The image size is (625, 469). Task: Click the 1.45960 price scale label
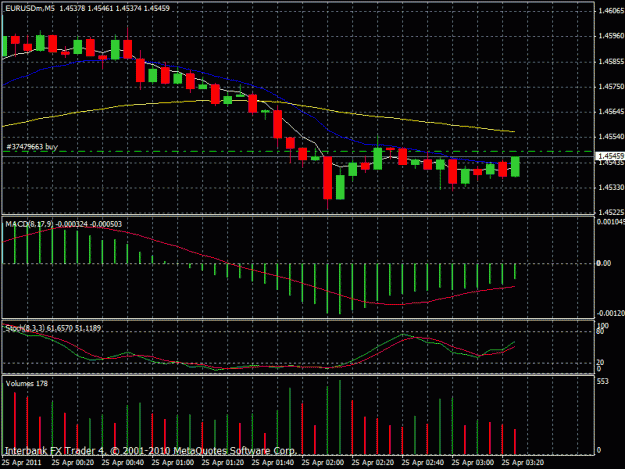click(x=611, y=36)
